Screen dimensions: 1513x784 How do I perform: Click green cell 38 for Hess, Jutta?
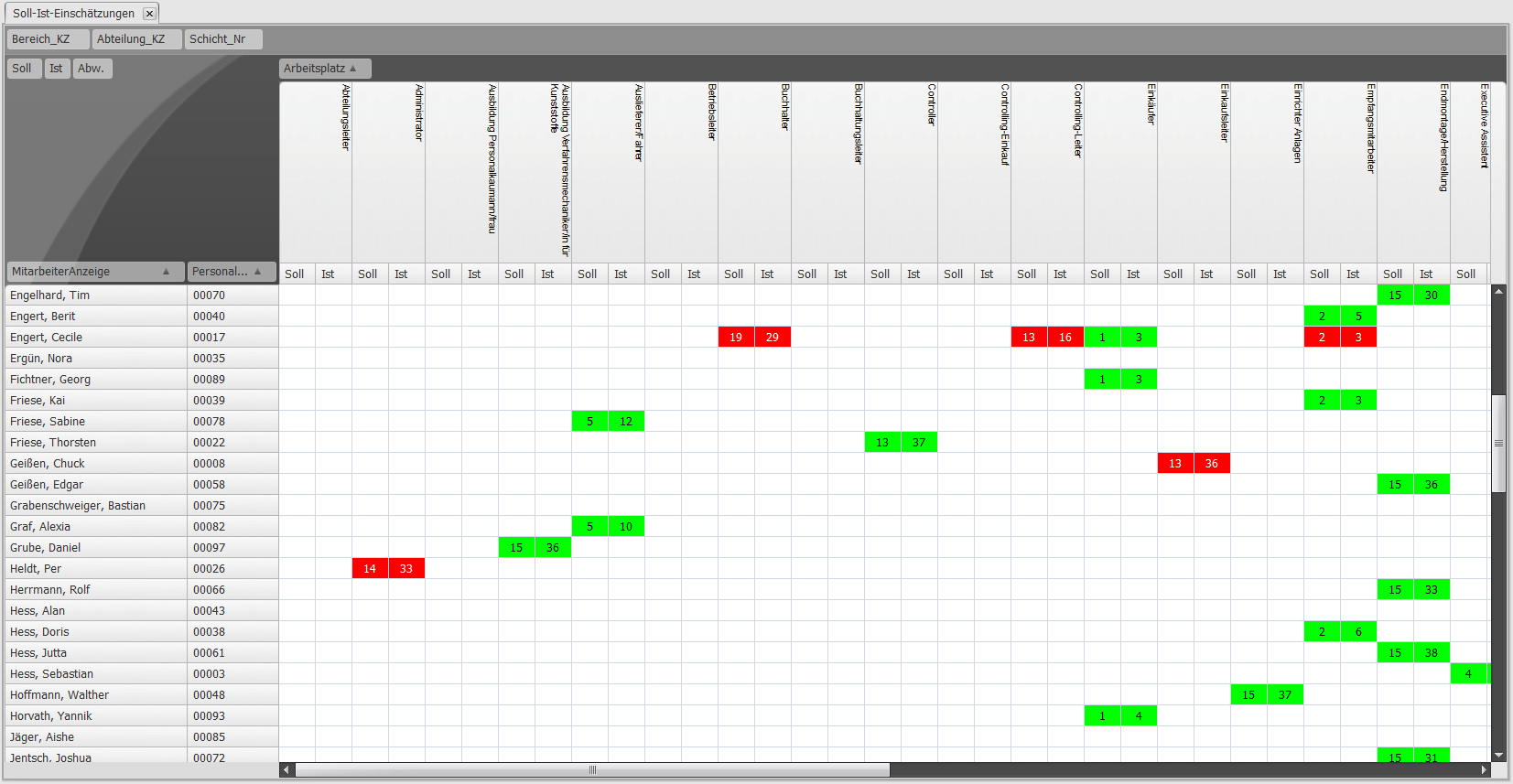point(1432,653)
